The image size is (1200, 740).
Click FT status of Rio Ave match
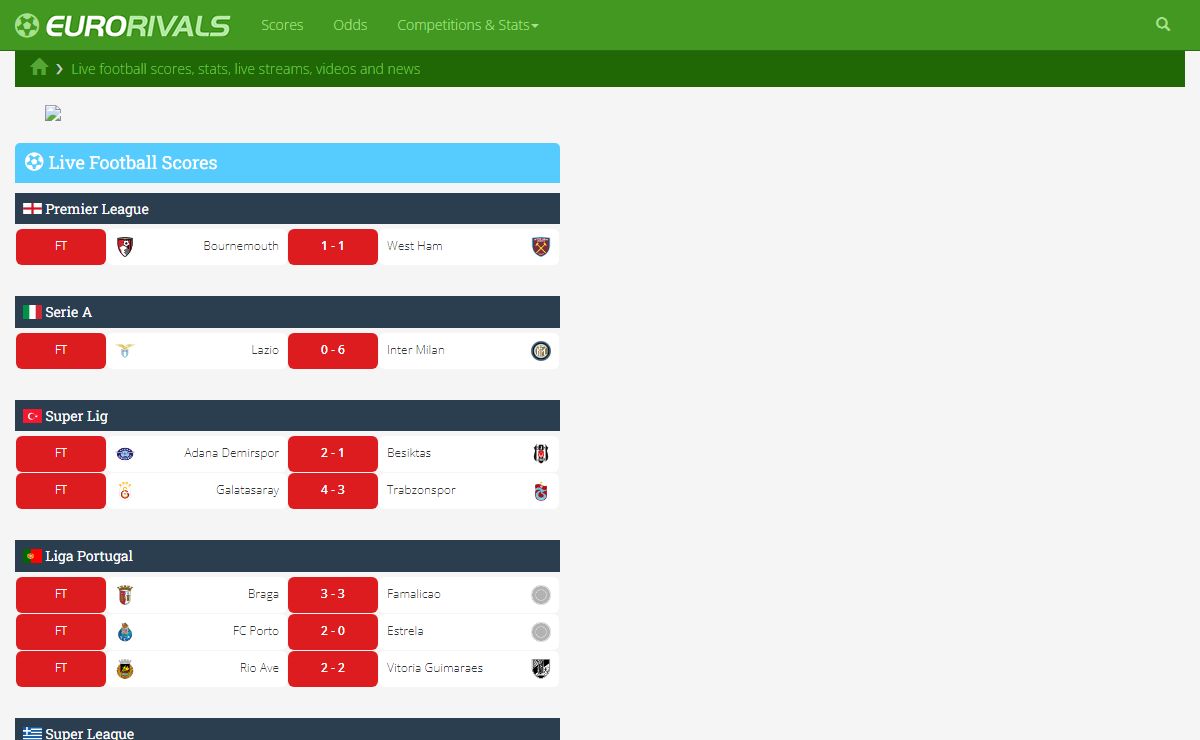[x=61, y=669]
